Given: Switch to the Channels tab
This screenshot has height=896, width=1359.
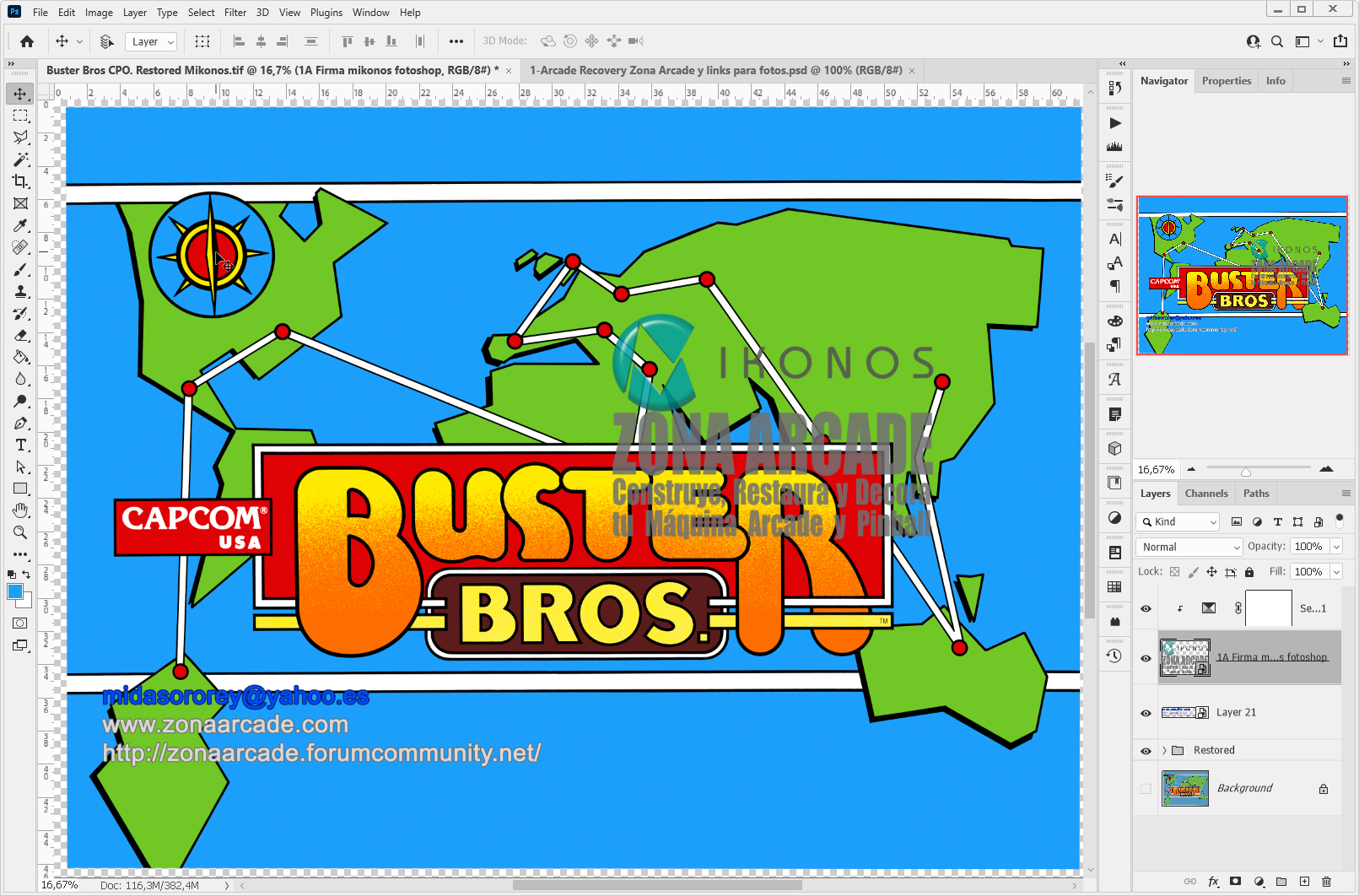Looking at the screenshot, I should [x=1206, y=493].
